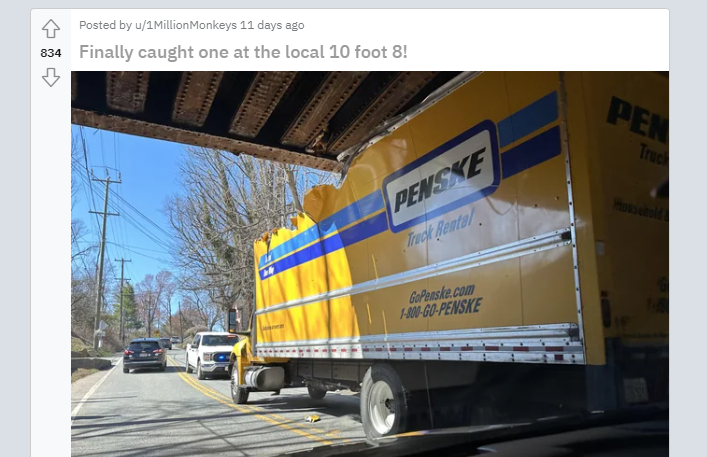
Task: Click the nearest utility pole in photo
Action: point(104,258)
